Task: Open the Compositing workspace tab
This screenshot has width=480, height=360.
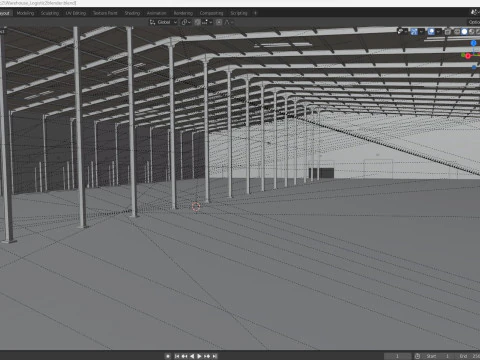Action: pyautogui.click(x=211, y=13)
